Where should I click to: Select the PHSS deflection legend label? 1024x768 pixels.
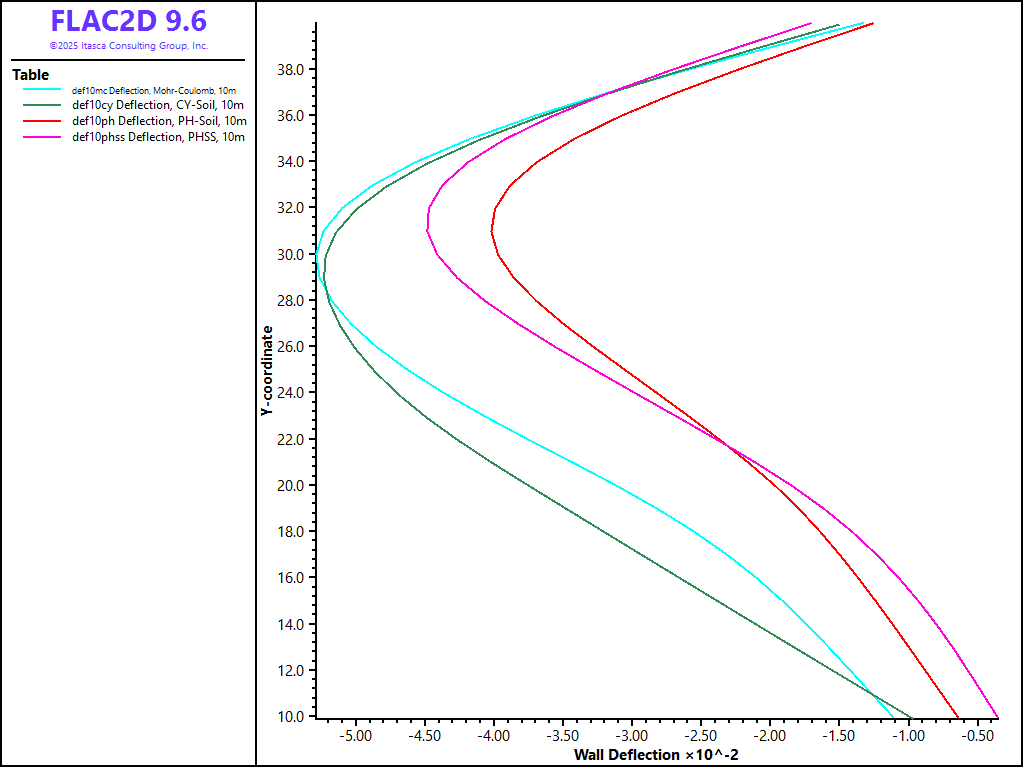[158, 137]
